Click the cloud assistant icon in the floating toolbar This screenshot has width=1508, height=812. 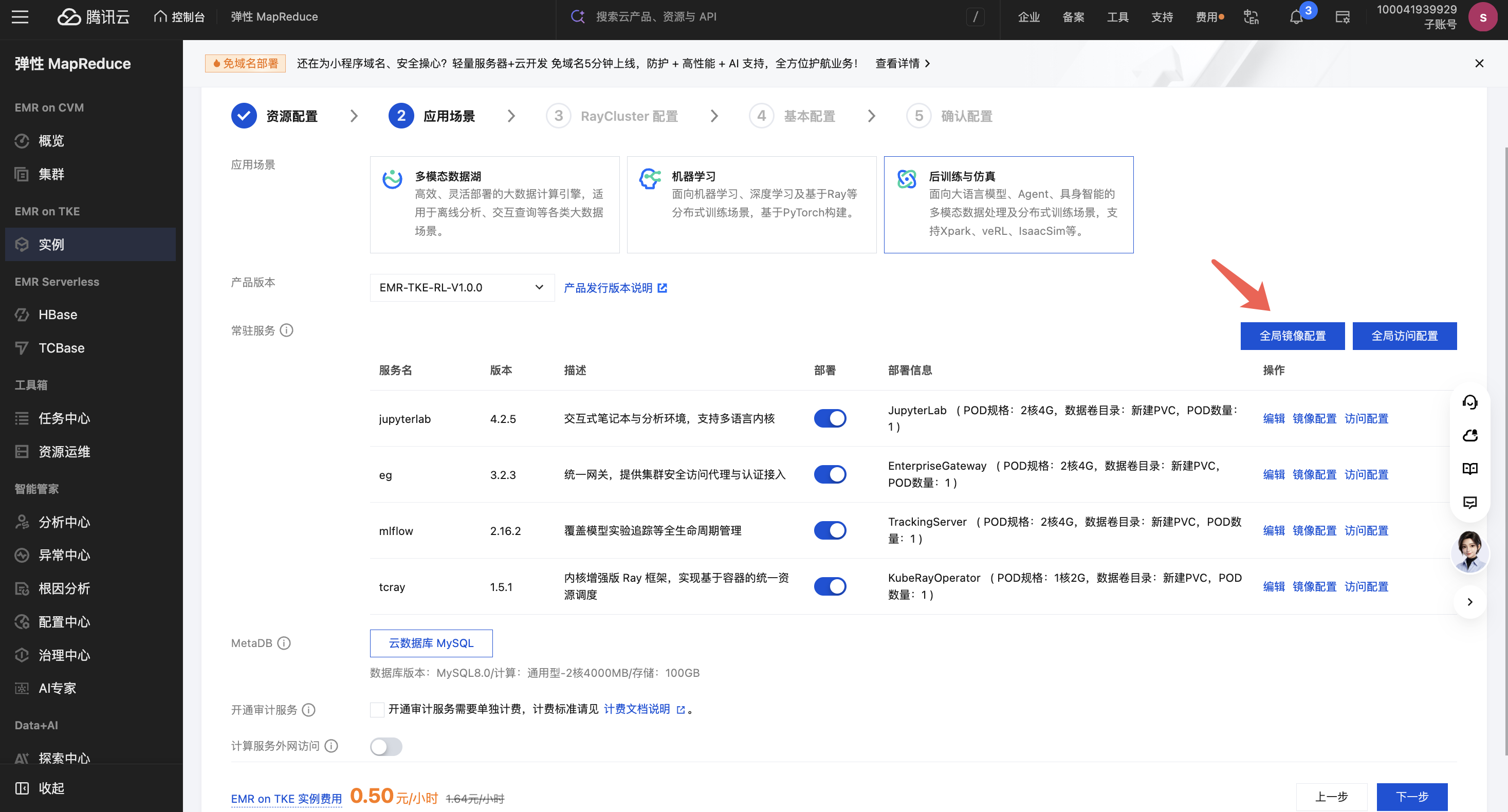1470,435
